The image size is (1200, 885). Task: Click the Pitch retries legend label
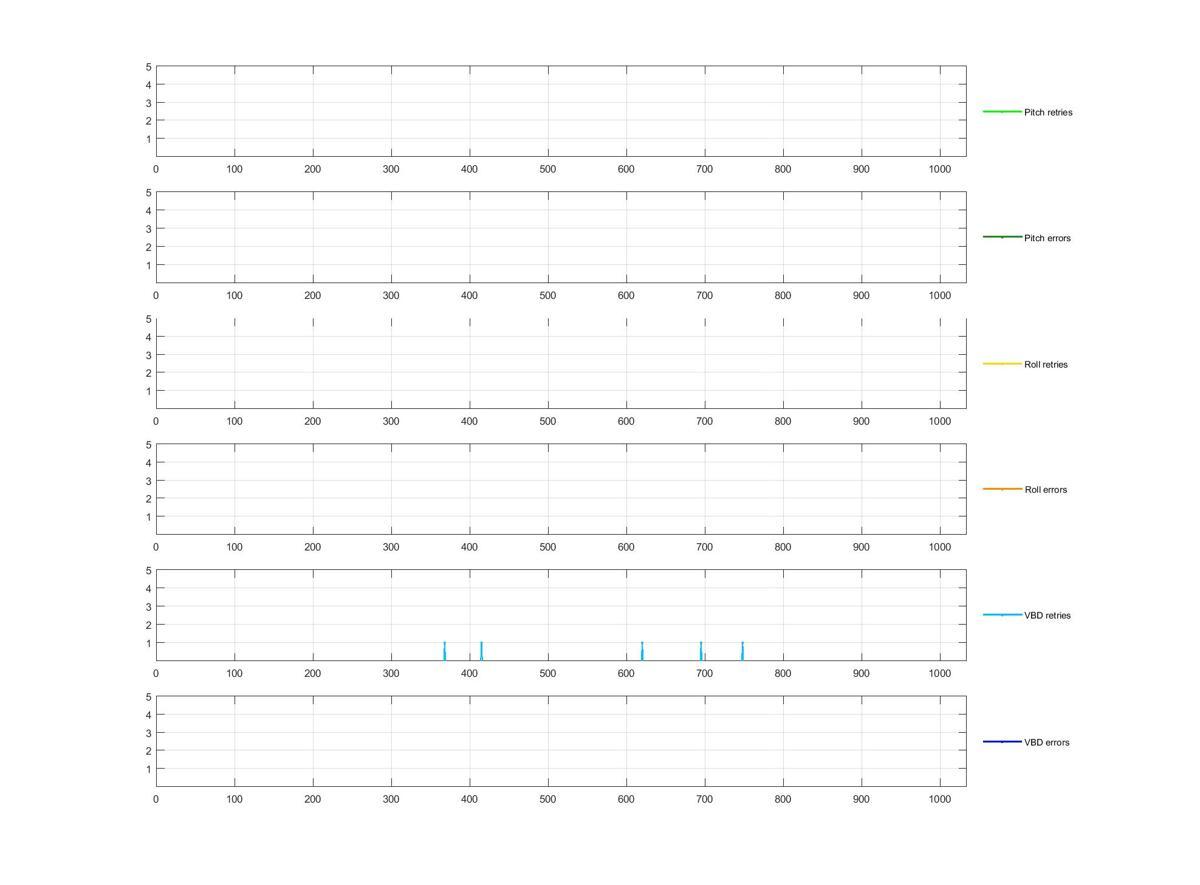coord(1048,112)
